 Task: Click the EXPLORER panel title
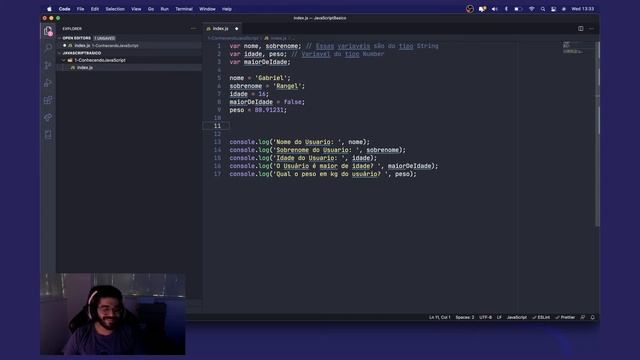pos(72,29)
